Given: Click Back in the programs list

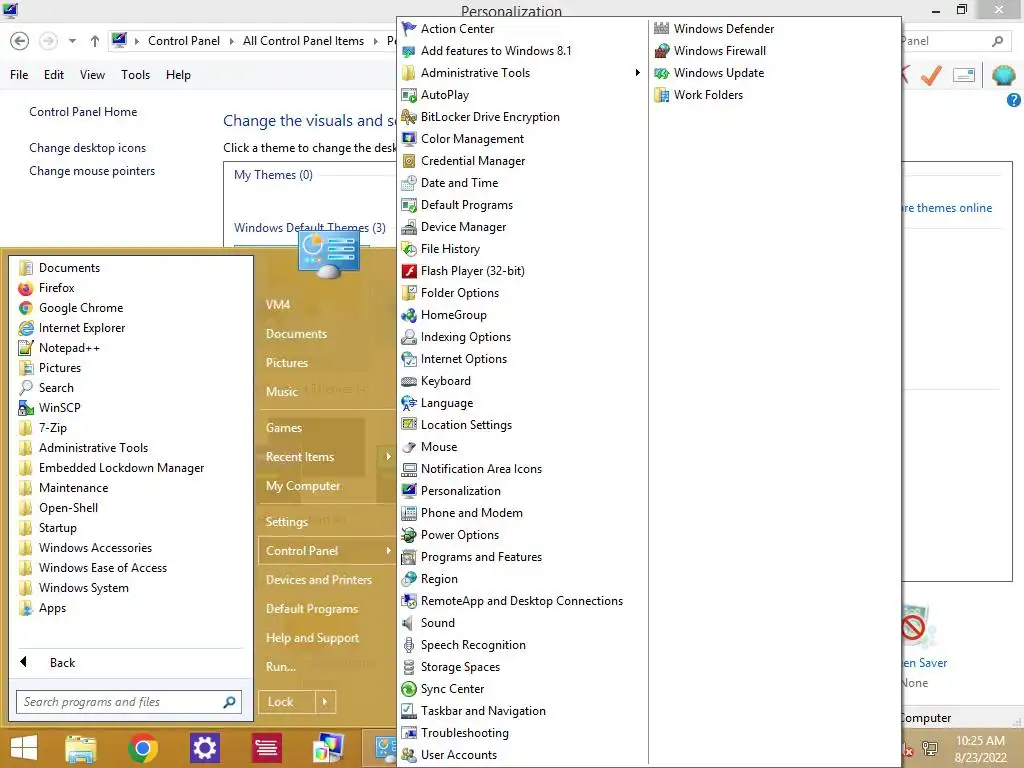Looking at the screenshot, I should 62,663.
